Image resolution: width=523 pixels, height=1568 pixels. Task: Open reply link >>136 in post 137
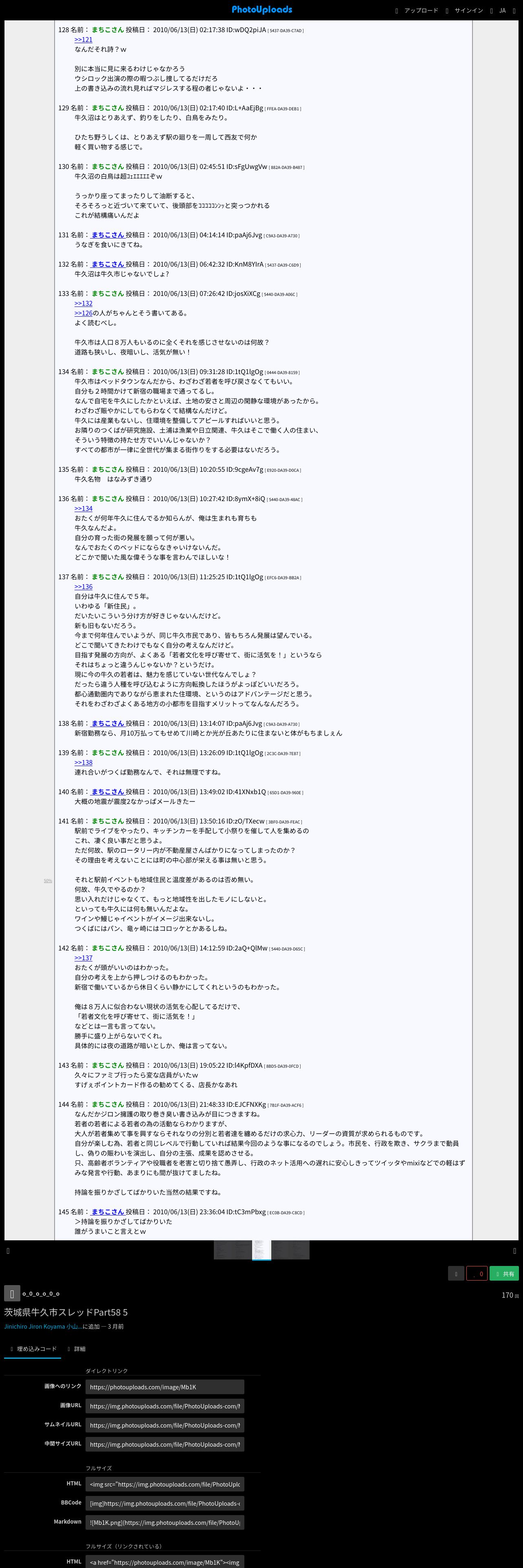coord(84,587)
